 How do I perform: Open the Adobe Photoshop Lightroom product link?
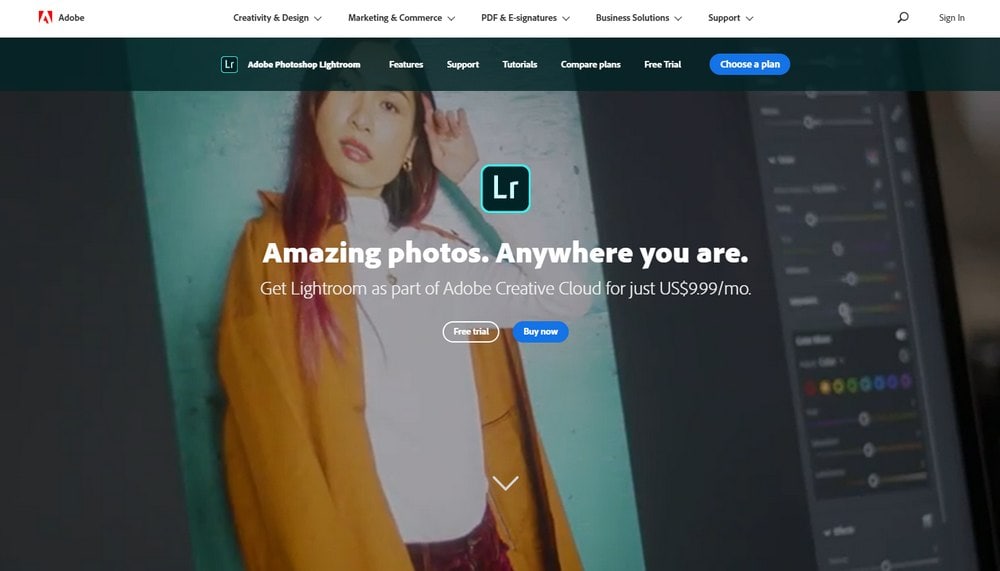[x=304, y=64]
